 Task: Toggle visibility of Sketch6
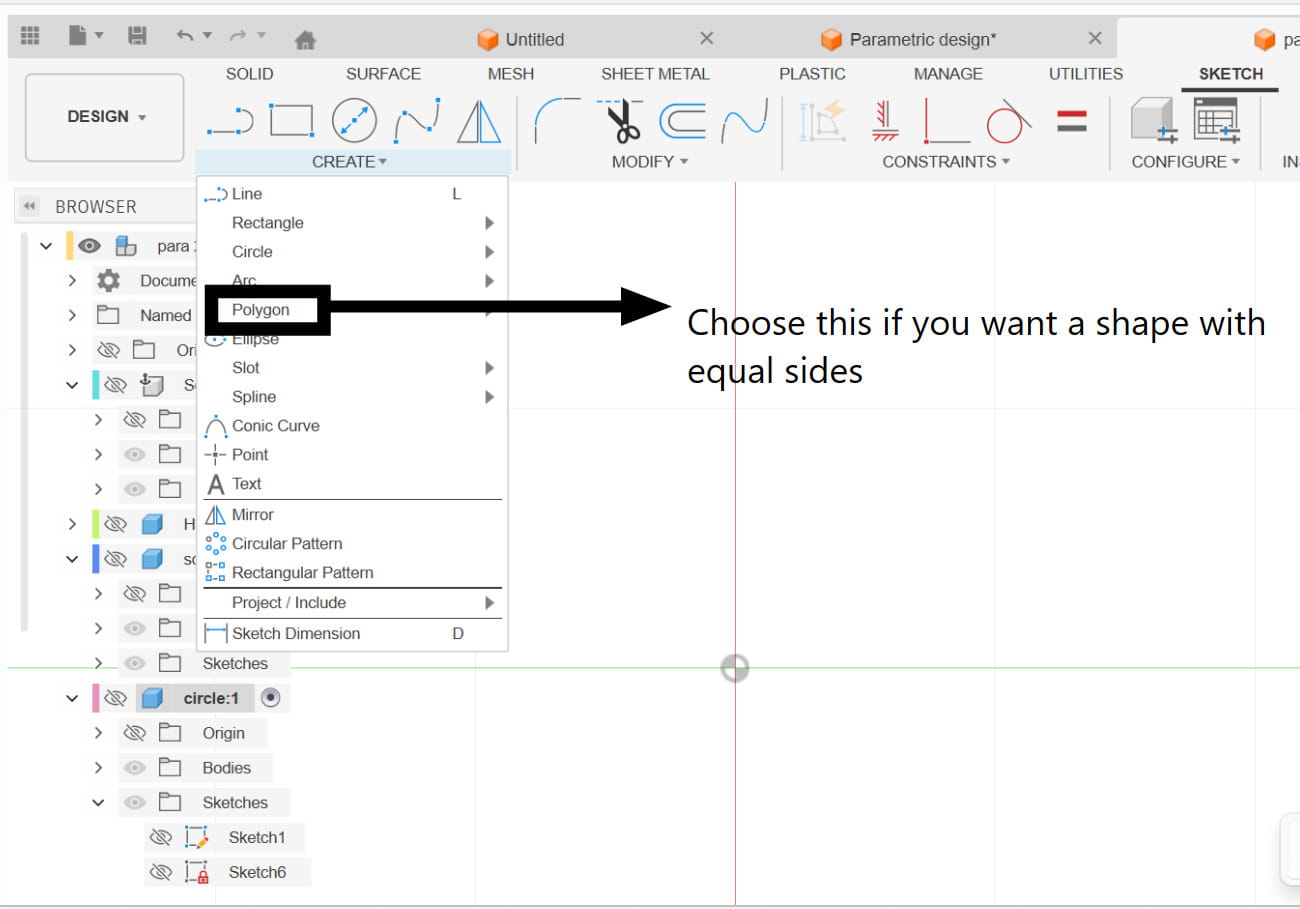coord(160,872)
